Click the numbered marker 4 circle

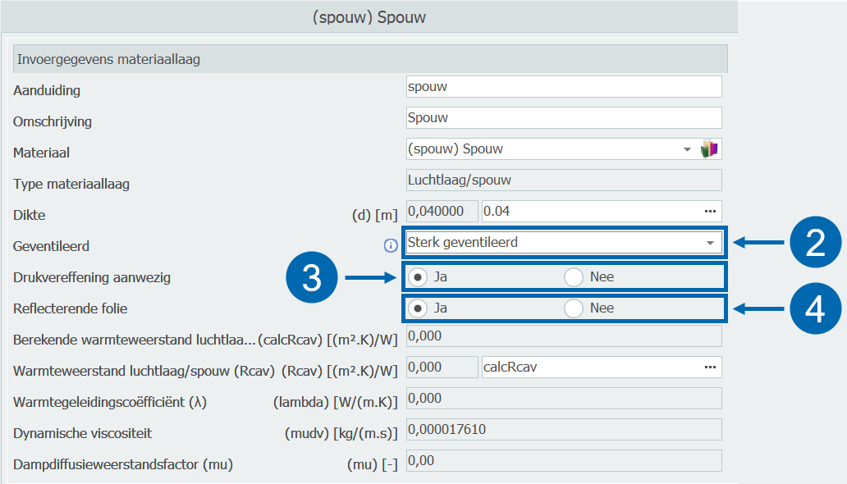point(816,308)
